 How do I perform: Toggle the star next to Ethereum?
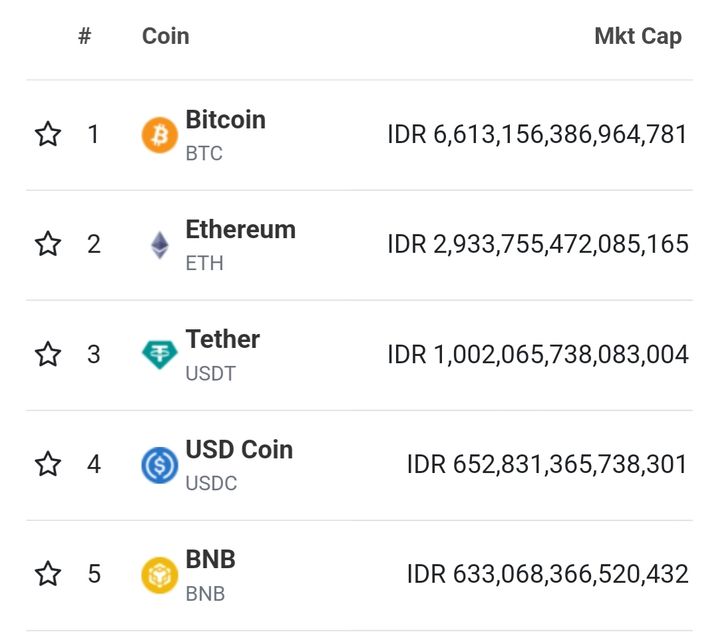48,244
